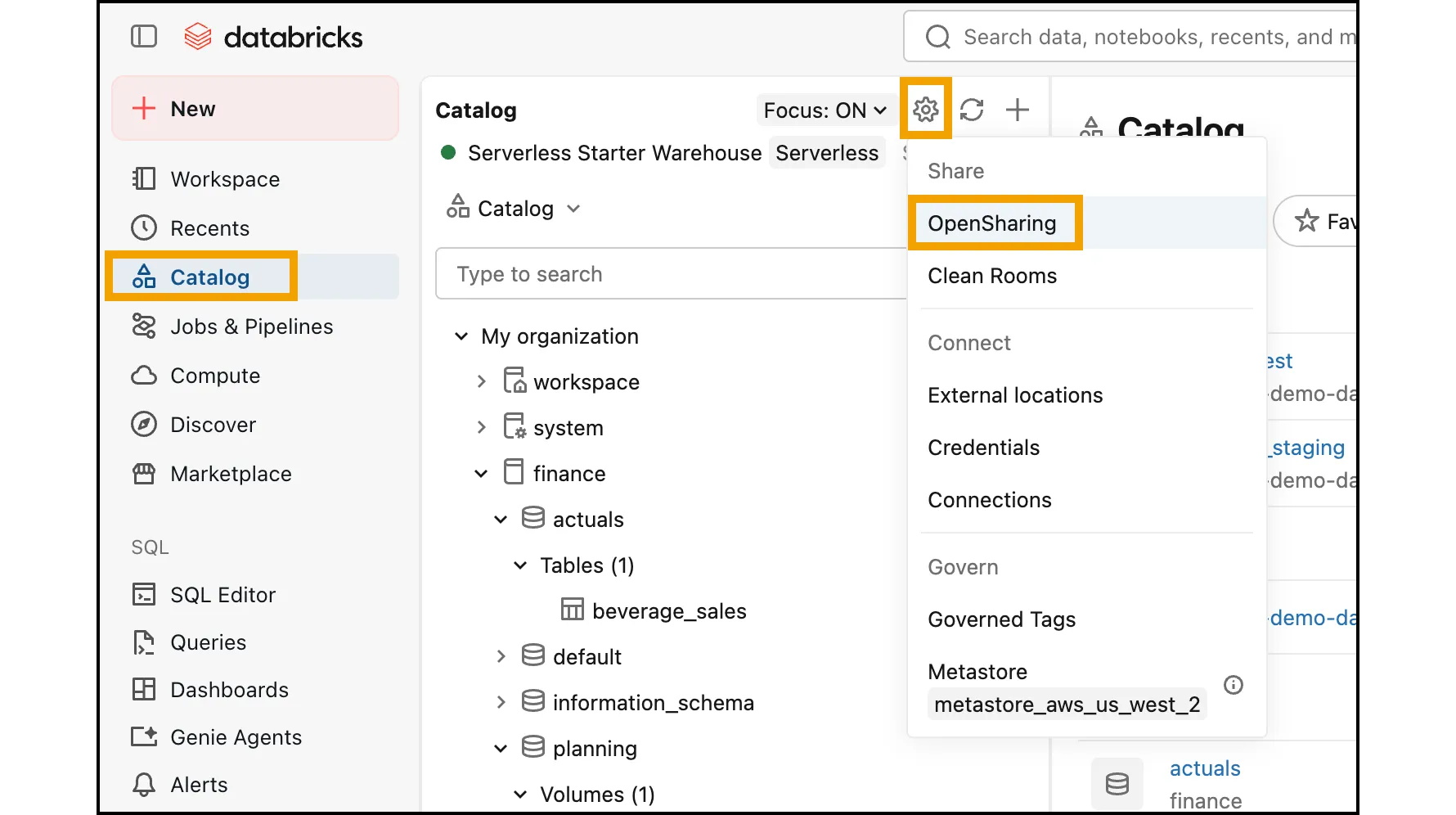Screen dimensions: 1456x815
Task: Open Compute in the sidebar
Action: pos(255,376)
